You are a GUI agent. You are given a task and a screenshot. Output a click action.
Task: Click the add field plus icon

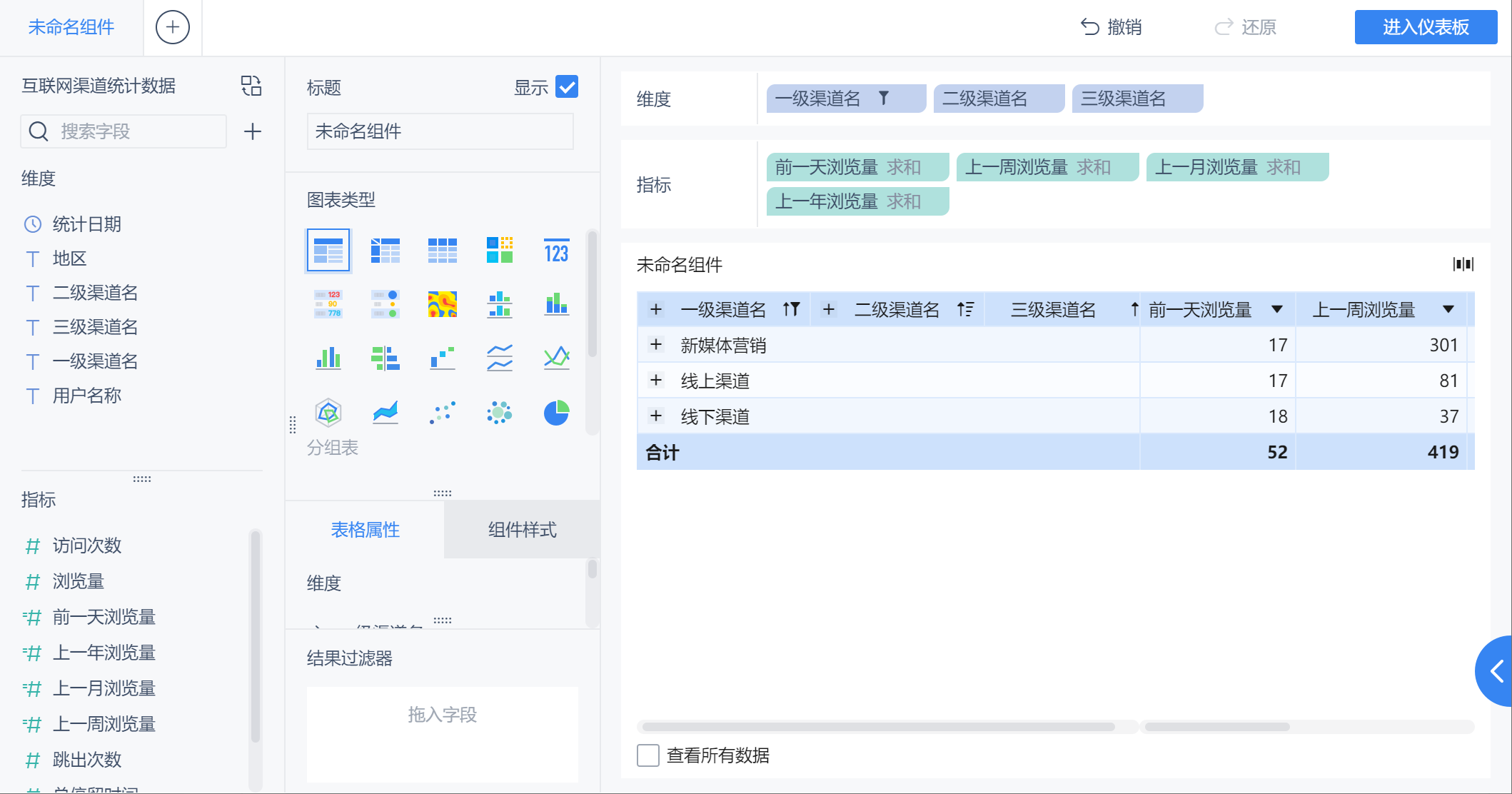pos(252,131)
